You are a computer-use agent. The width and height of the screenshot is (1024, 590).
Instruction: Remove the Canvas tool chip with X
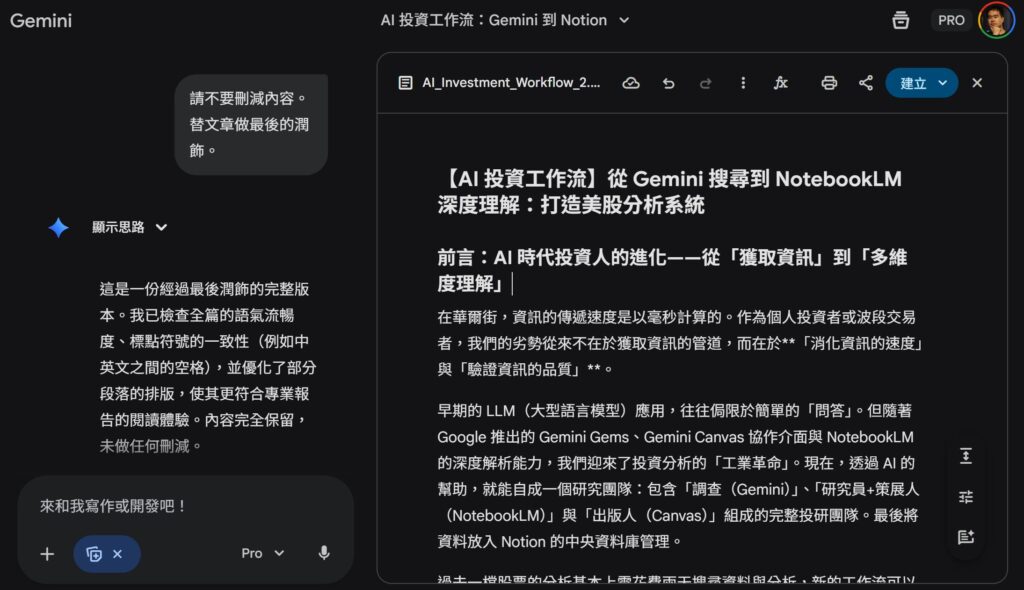coord(118,554)
